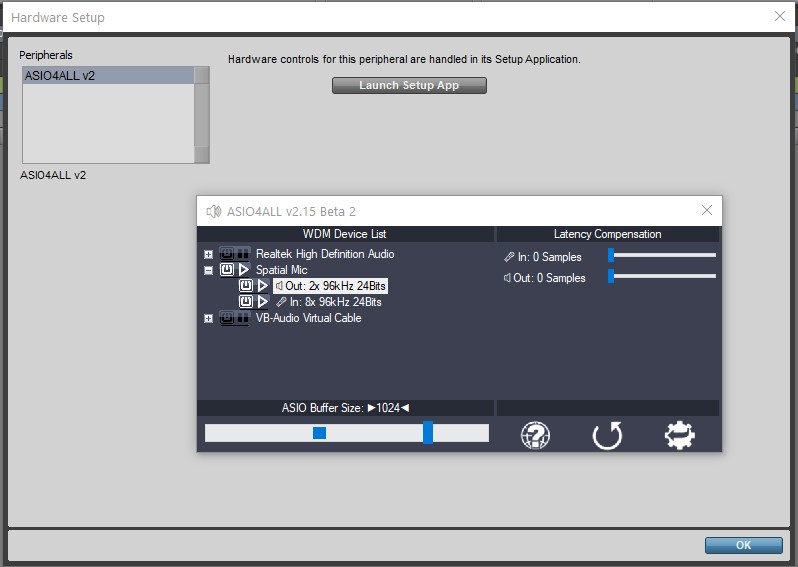Image resolution: width=798 pixels, height=567 pixels.
Task: Click the Out latency compensation slider
Action: (662, 276)
